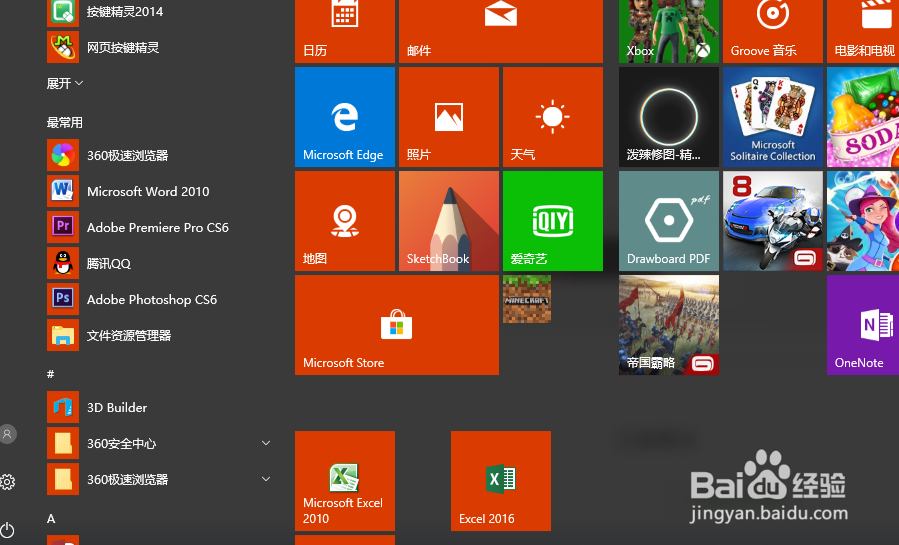Open the 电影和电视 tile
This screenshot has width=899, height=545.
[863, 31]
